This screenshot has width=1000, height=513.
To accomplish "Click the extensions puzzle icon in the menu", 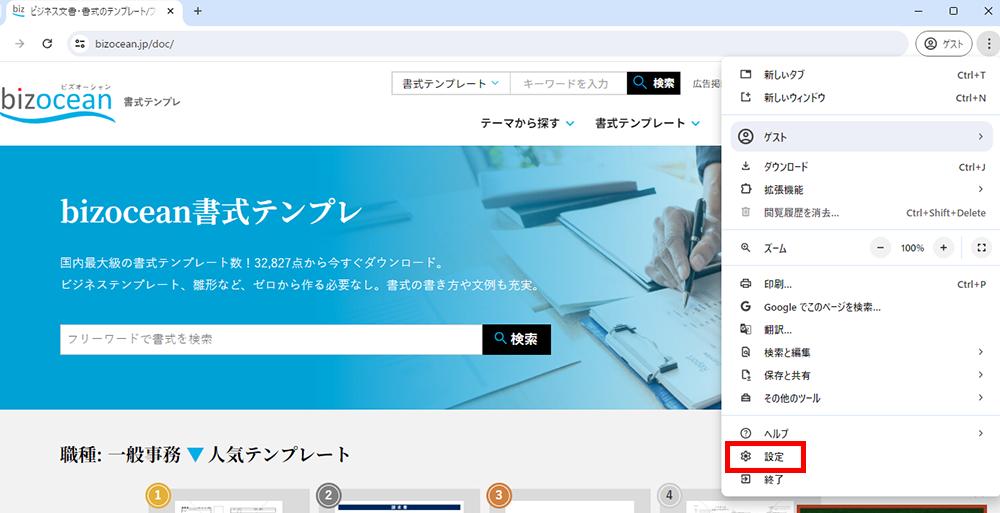I will [746, 190].
